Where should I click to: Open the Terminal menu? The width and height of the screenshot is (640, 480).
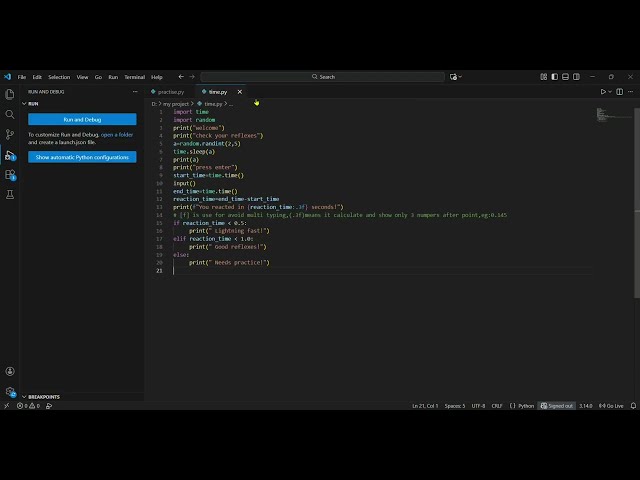click(135, 77)
